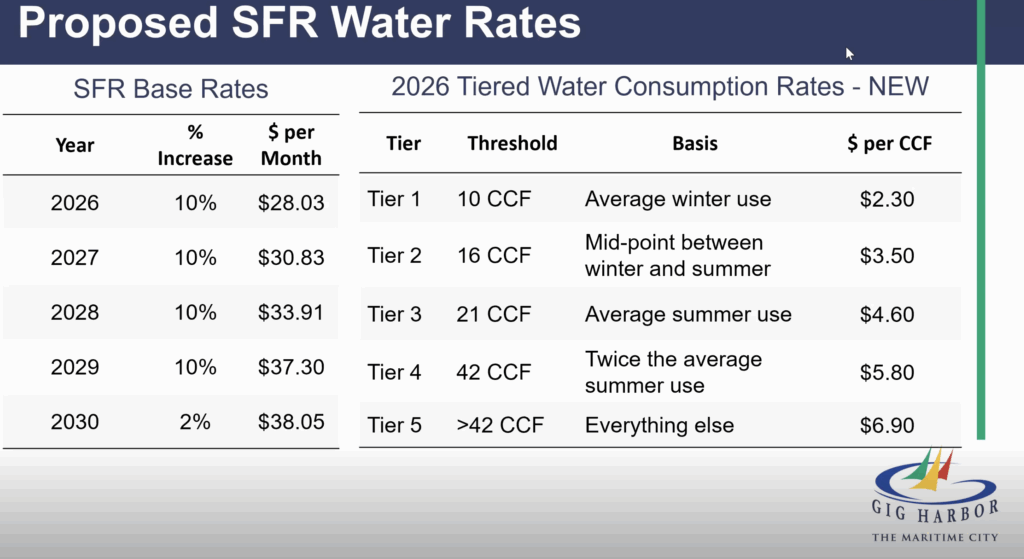Click the 2026 base rate of $28.03
This screenshot has height=559, width=1024.
[291, 203]
